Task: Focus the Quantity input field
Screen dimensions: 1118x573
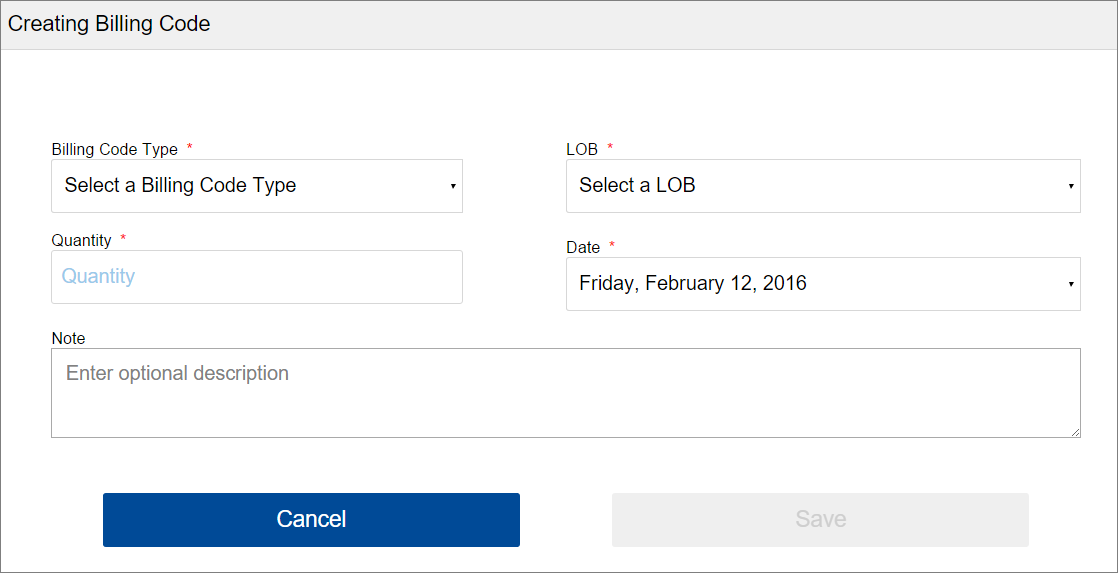Action: pos(256,277)
